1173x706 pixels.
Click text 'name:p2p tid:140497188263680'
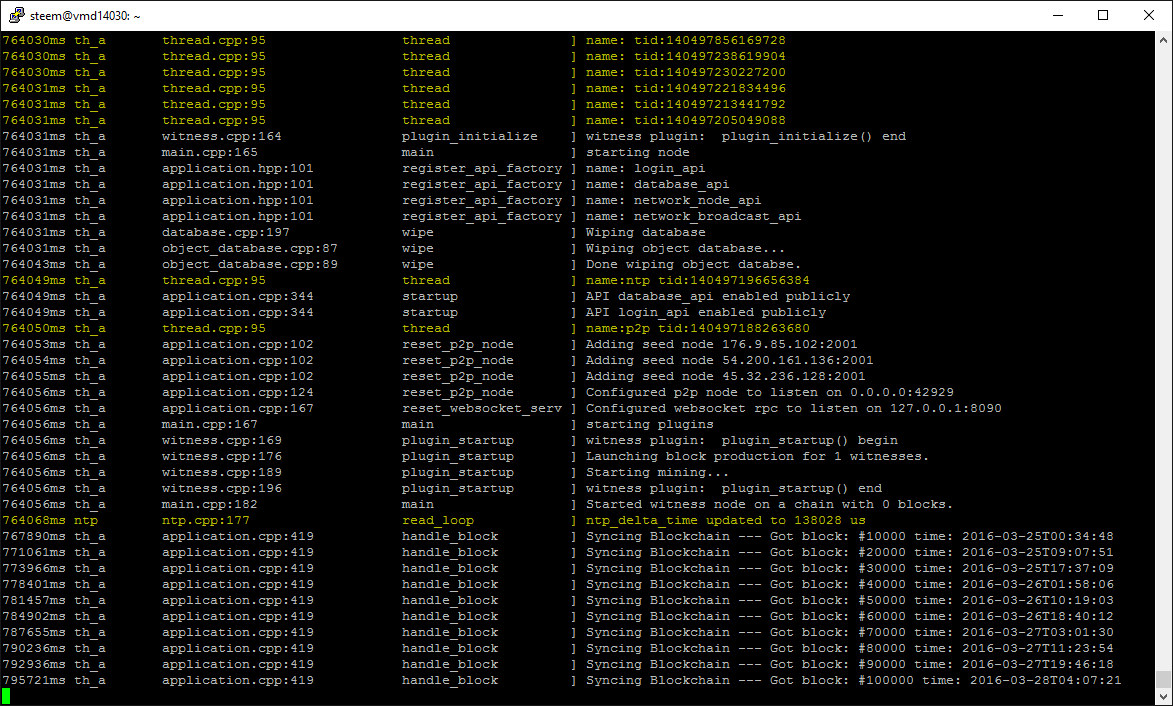[698, 328]
